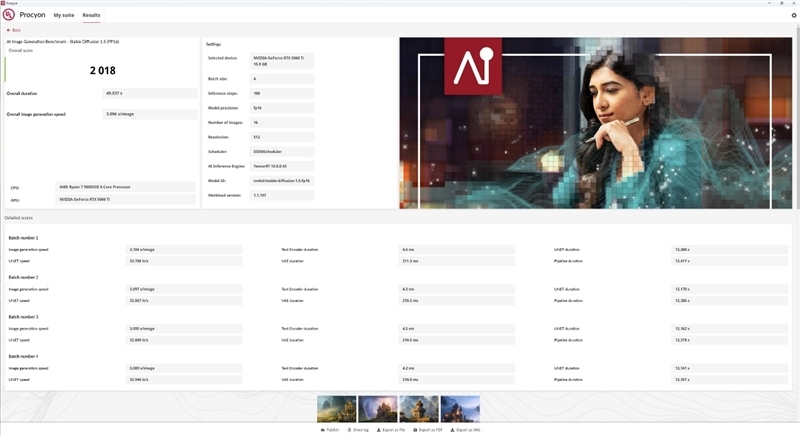The height and width of the screenshot is (435, 800).
Task: Open the fourth generated image thumbnail
Action: [460, 408]
